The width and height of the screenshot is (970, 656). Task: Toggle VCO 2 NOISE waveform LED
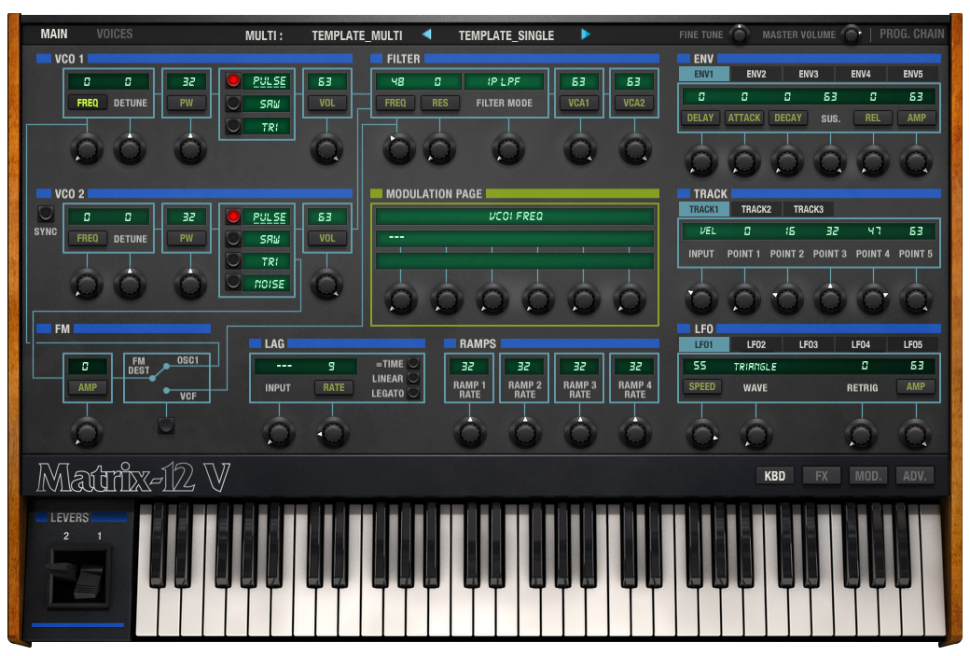[x=233, y=282]
